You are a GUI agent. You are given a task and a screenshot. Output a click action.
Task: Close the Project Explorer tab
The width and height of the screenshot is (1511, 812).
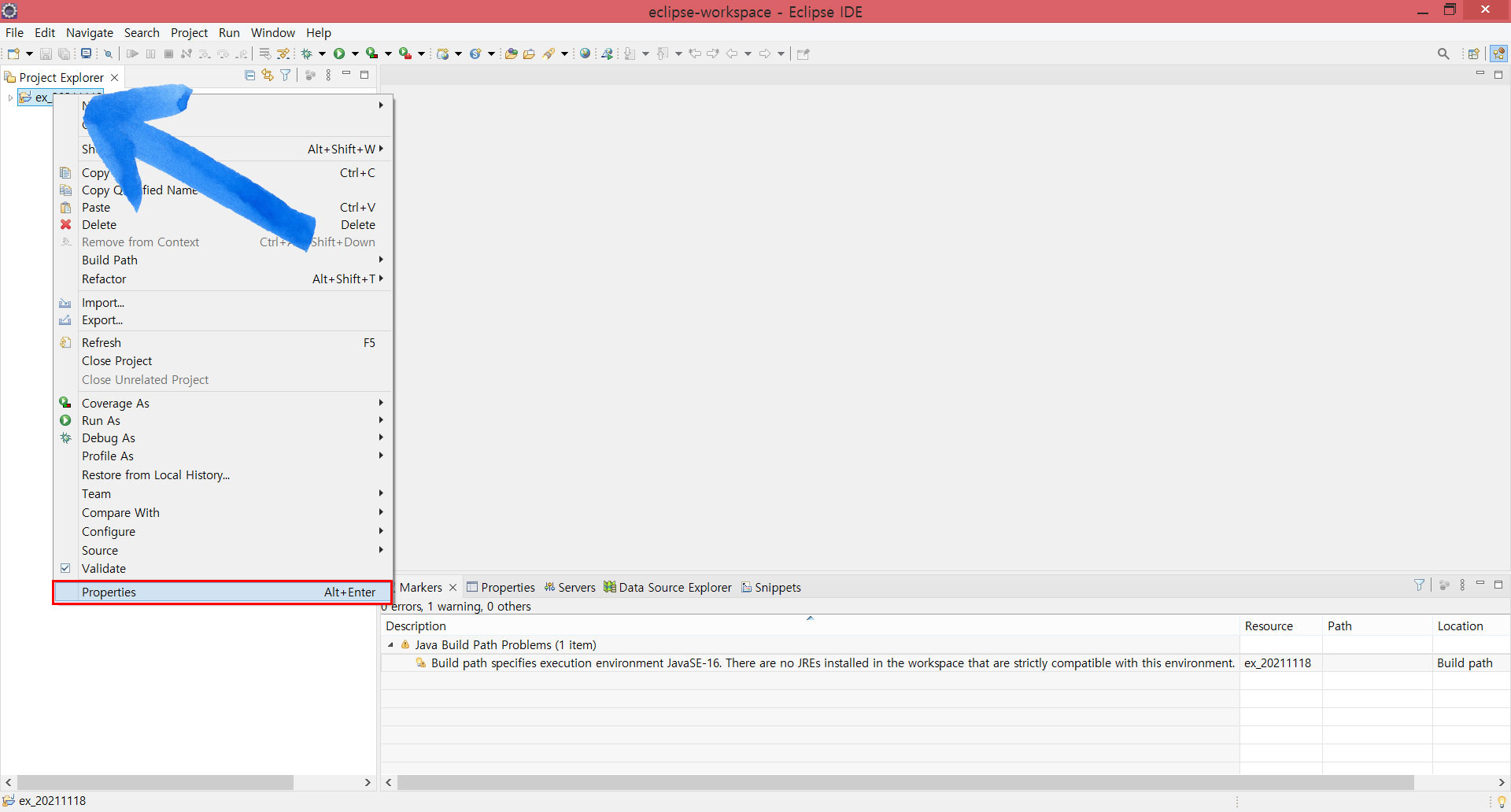[x=114, y=77]
